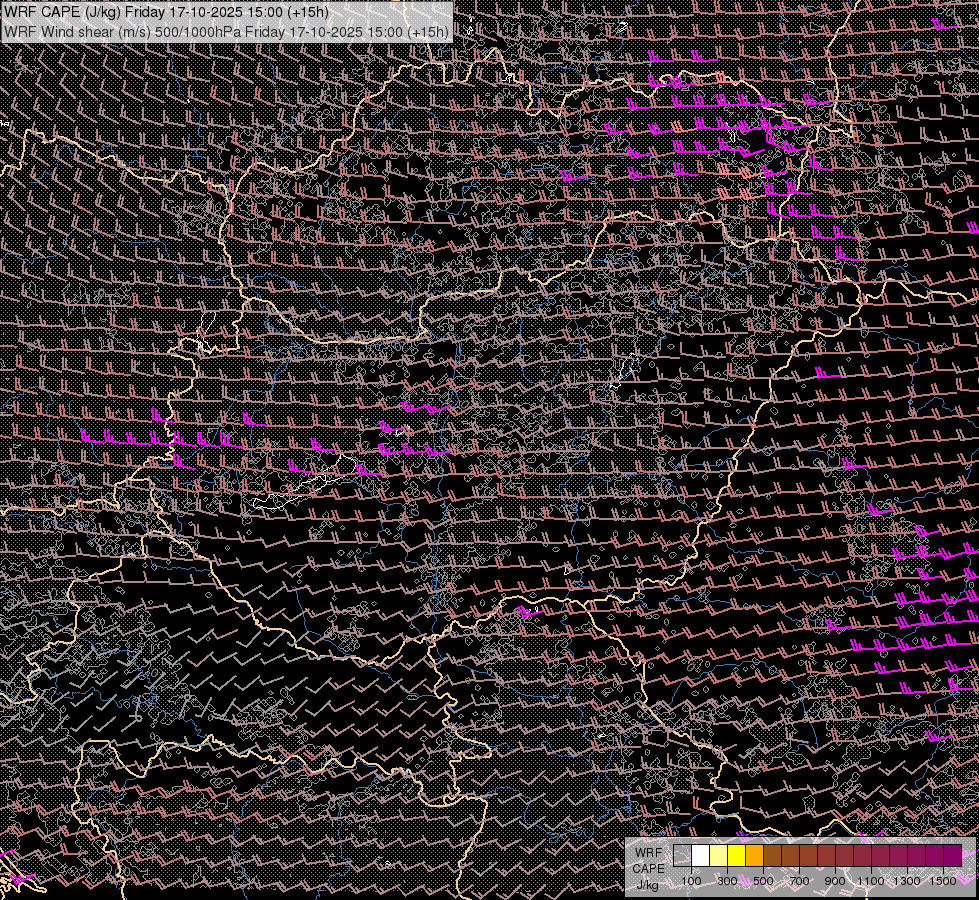The width and height of the screenshot is (979, 900).
Task: Click the legend value 100
Action: 691,881
